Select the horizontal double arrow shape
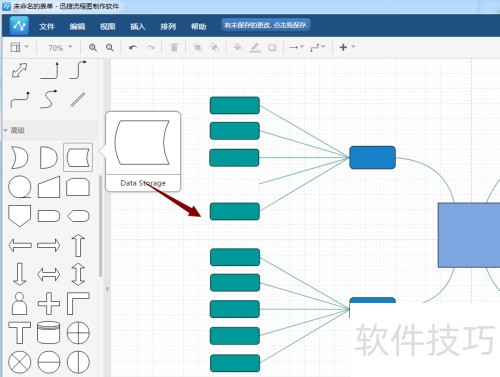This screenshot has width=500, height=377. click(49, 275)
